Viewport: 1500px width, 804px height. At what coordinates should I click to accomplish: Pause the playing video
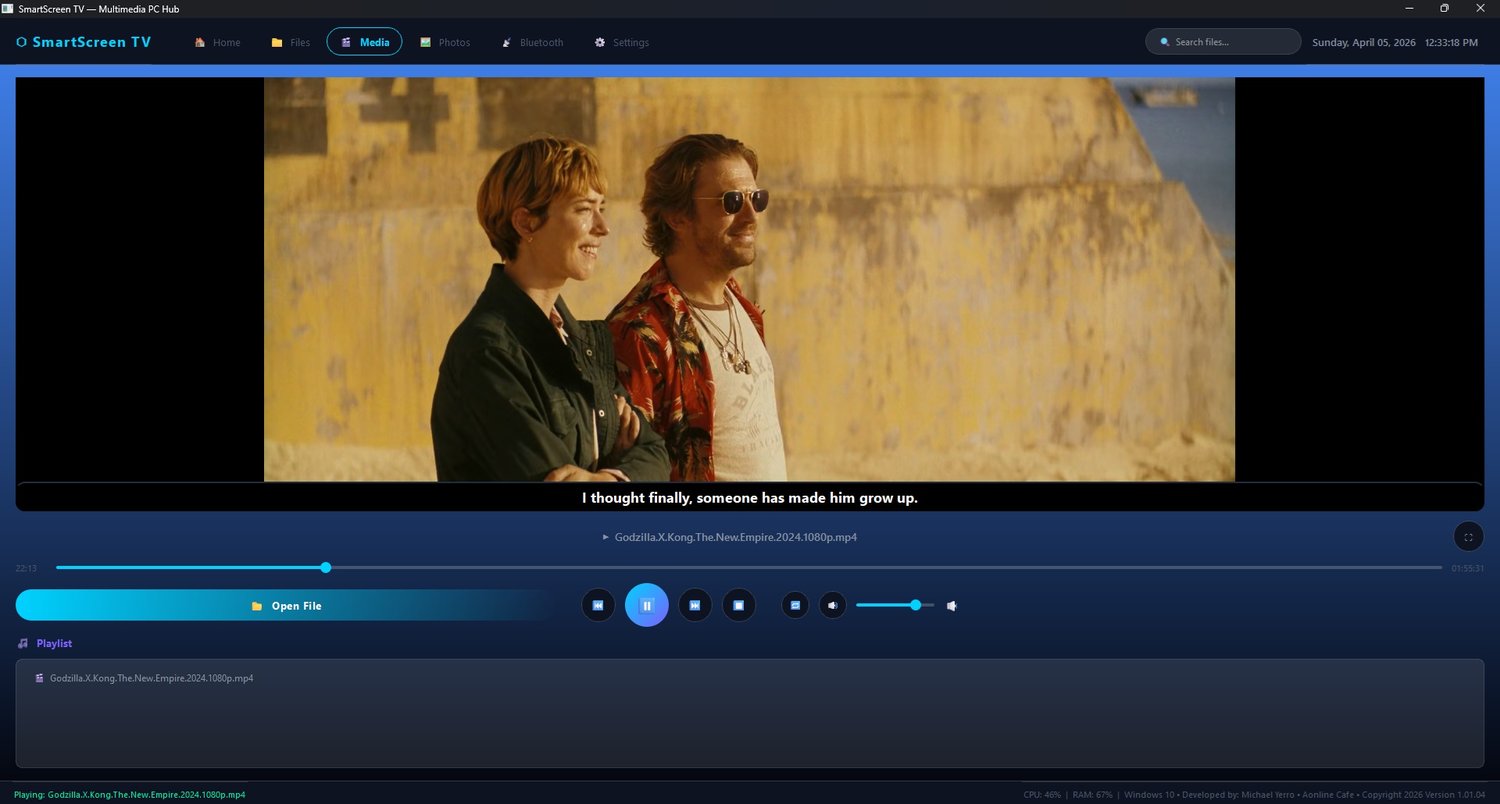coord(647,605)
